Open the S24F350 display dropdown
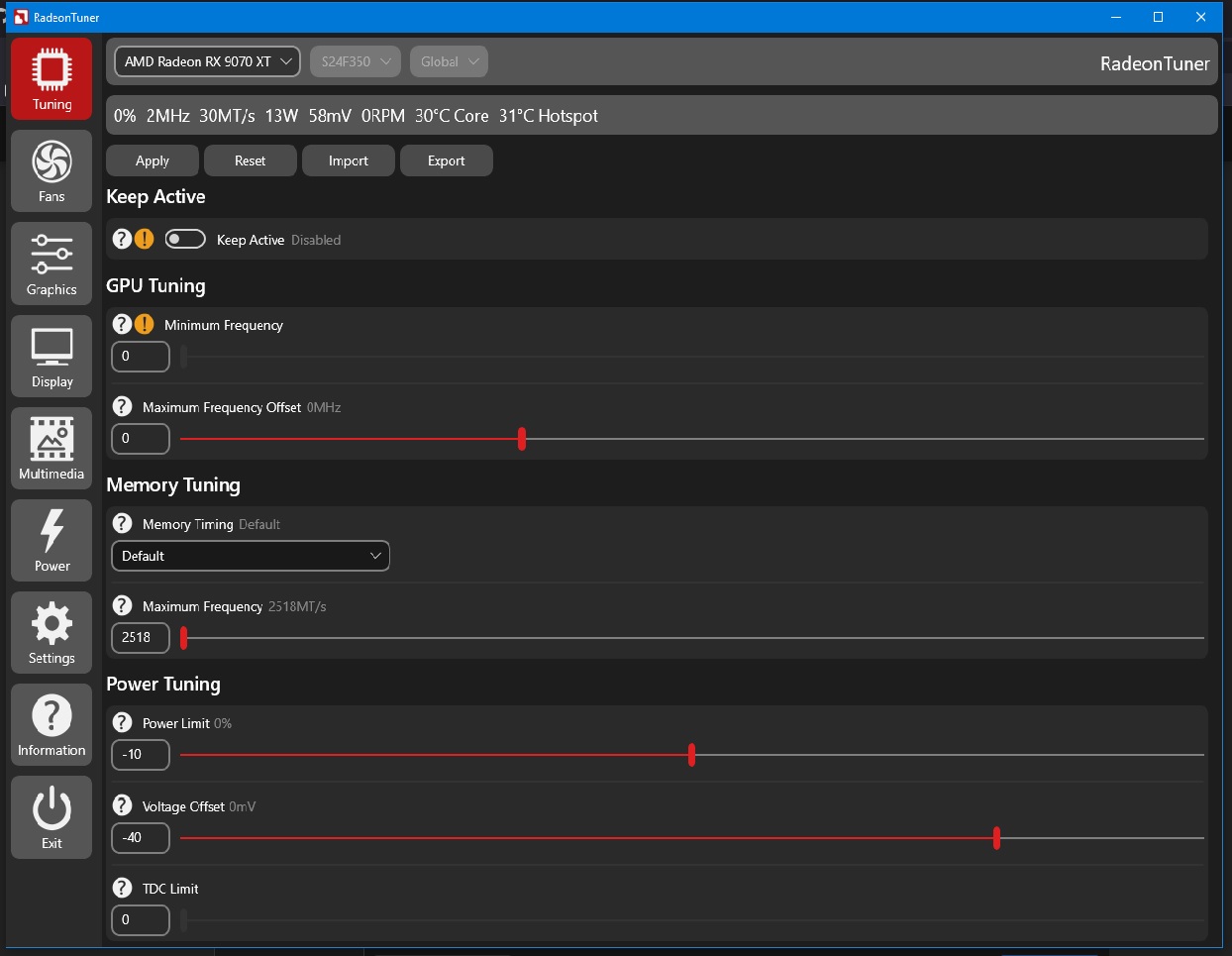The image size is (1232, 956). click(356, 61)
